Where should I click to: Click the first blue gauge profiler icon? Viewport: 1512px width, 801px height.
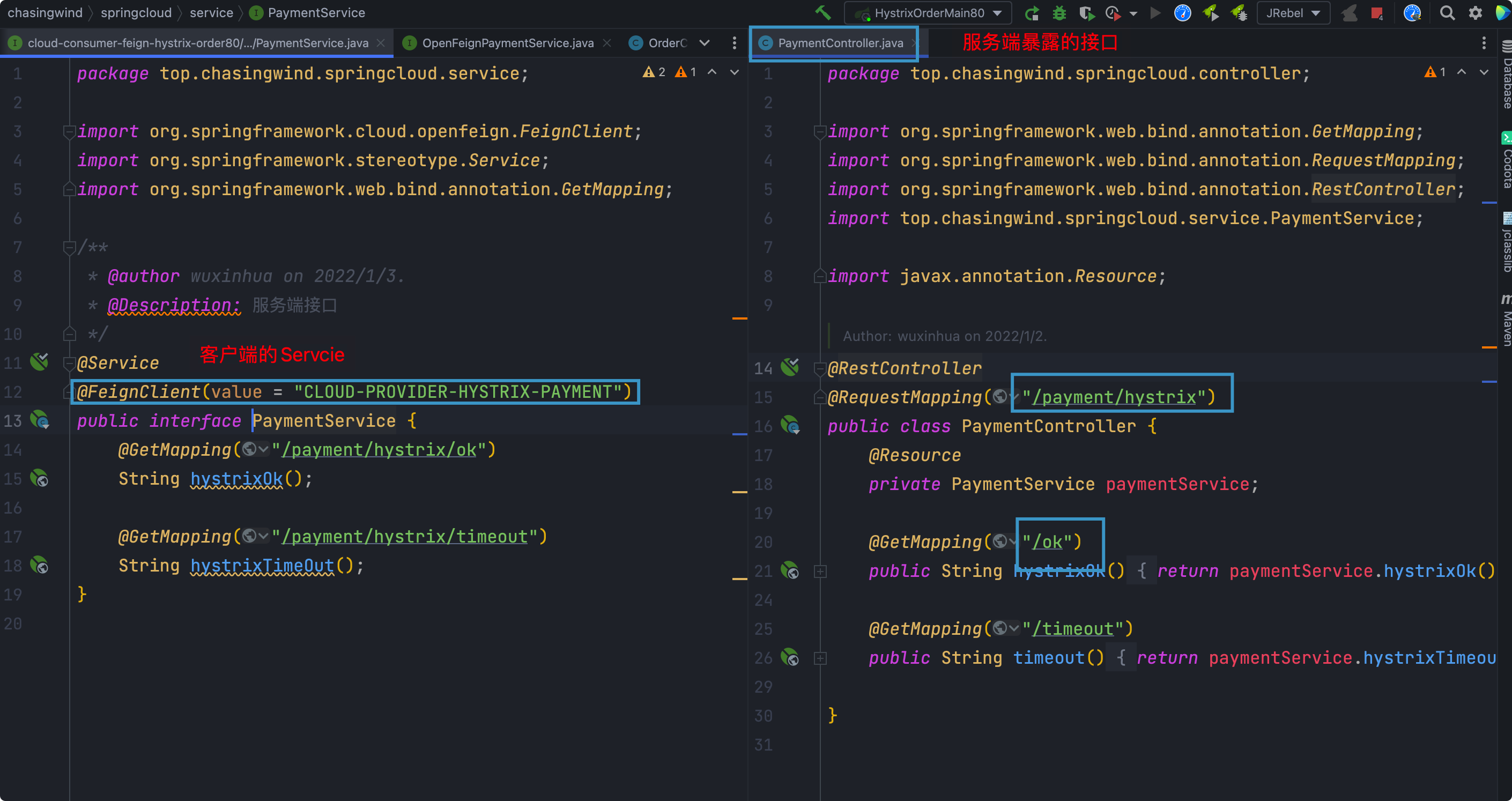1182,12
